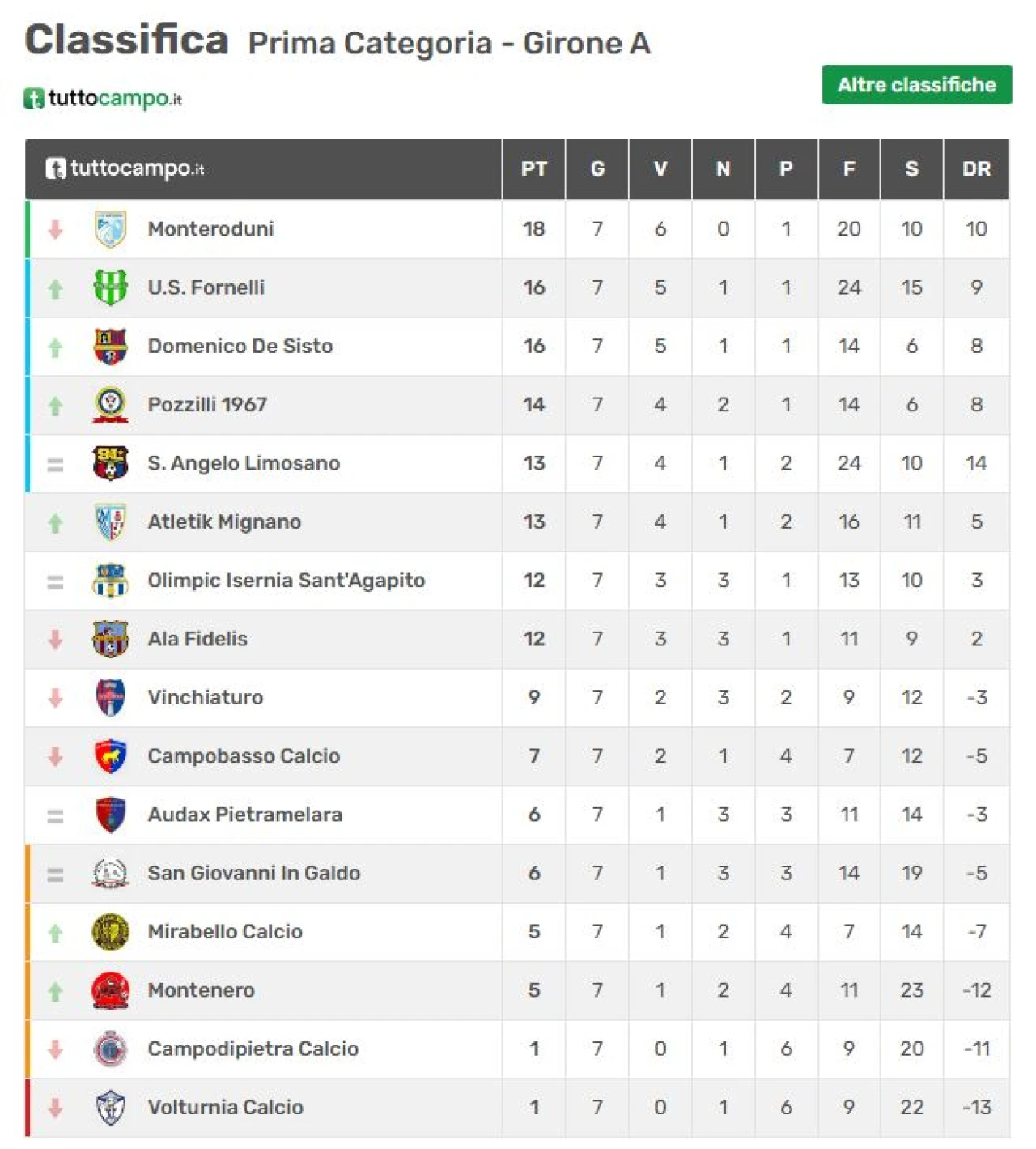Click the U.S. Fornelli green striped crest

pos(110,287)
